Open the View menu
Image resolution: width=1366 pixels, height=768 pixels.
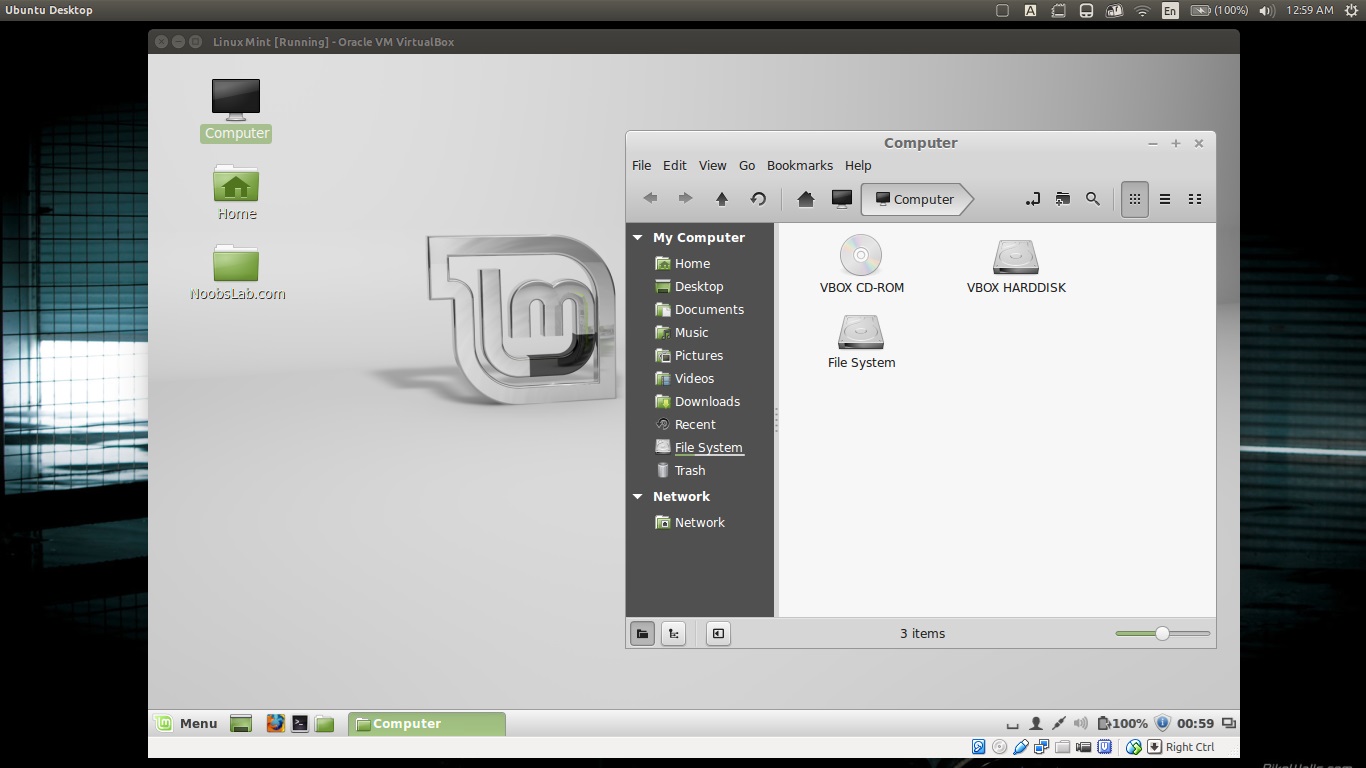[x=713, y=165]
